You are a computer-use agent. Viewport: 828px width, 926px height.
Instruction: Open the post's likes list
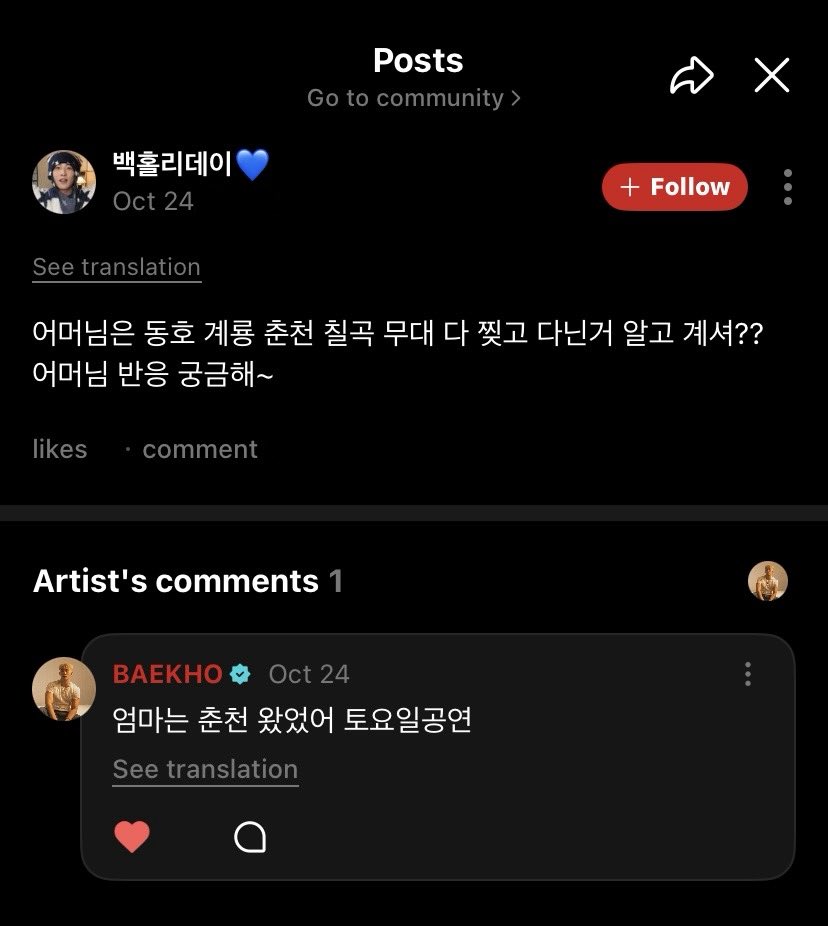click(x=60, y=449)
